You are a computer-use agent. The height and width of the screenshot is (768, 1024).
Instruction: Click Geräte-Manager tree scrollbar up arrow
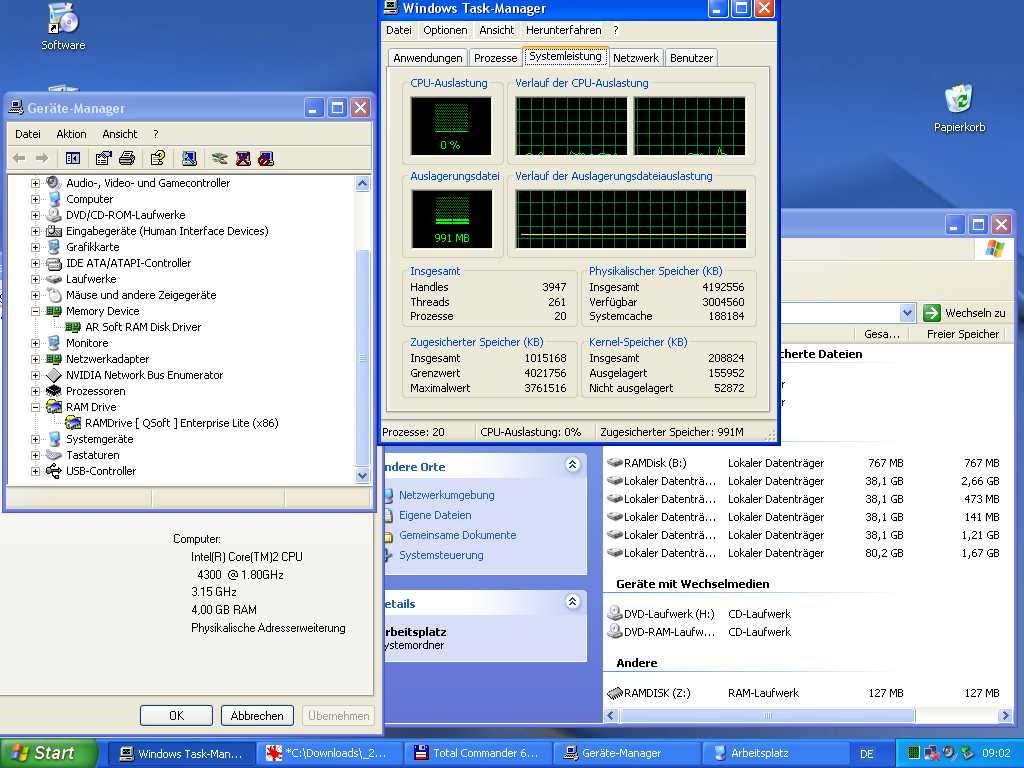(x=362, y=184)
